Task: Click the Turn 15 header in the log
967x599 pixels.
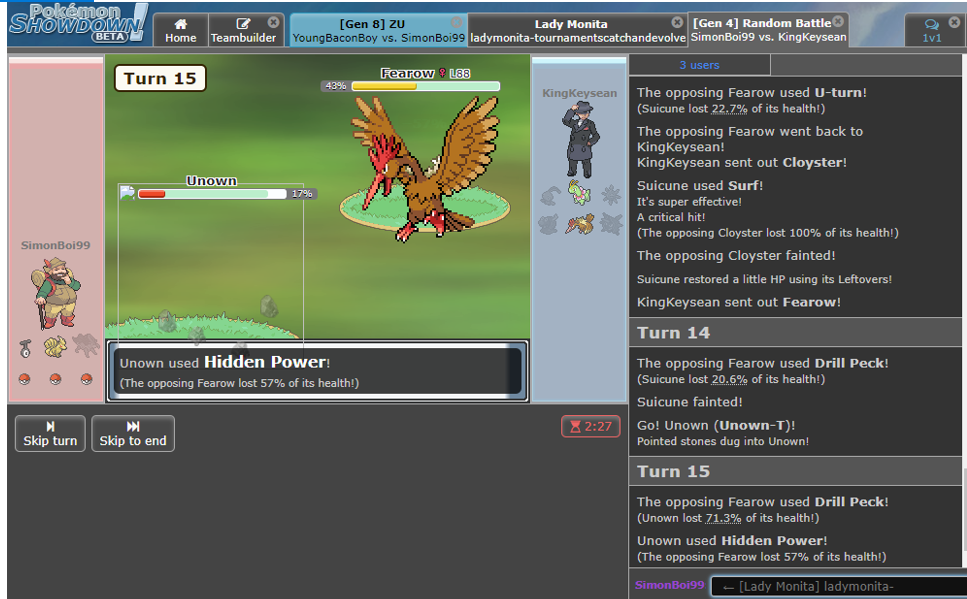Action: pos(796,471)
